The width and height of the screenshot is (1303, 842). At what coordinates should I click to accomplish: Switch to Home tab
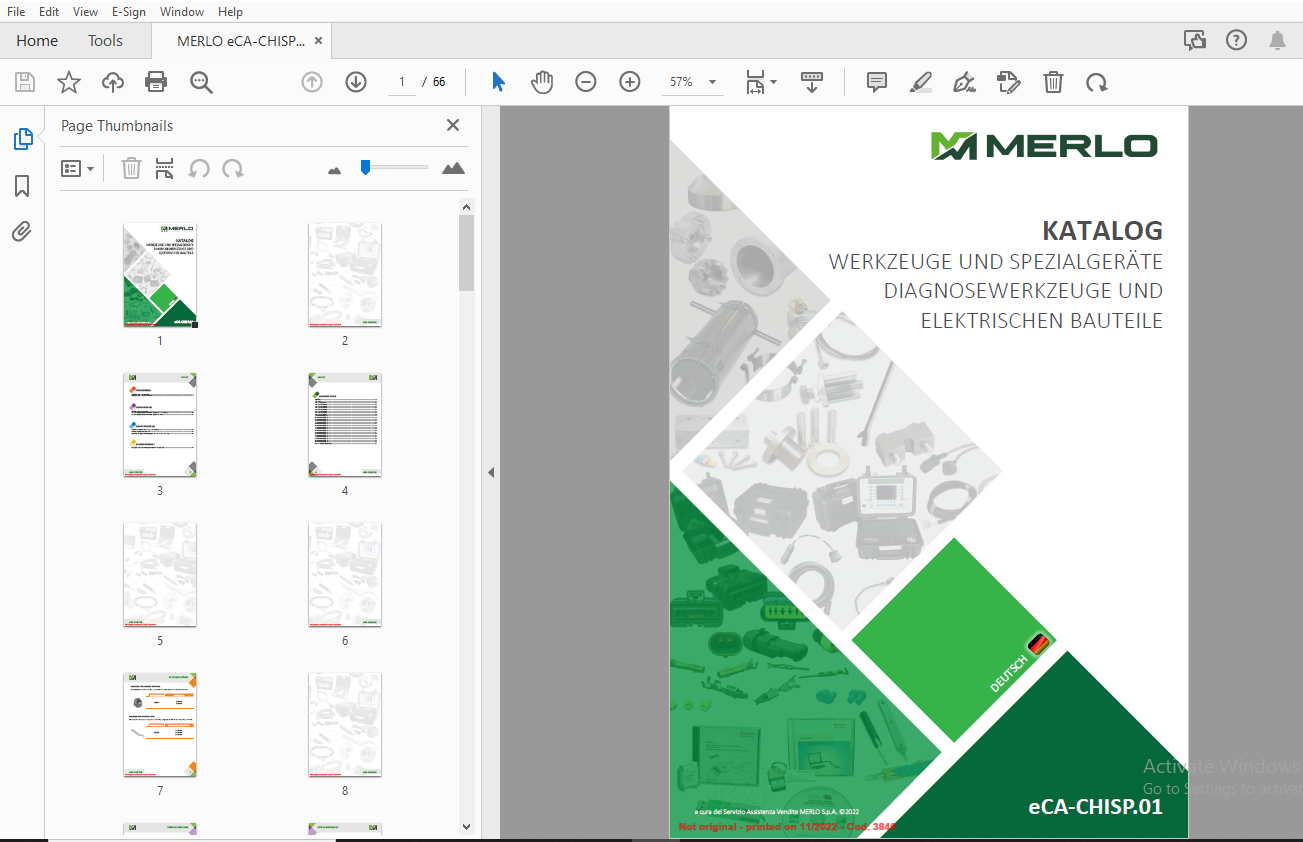pyautogui.click(x=37, y=41)
